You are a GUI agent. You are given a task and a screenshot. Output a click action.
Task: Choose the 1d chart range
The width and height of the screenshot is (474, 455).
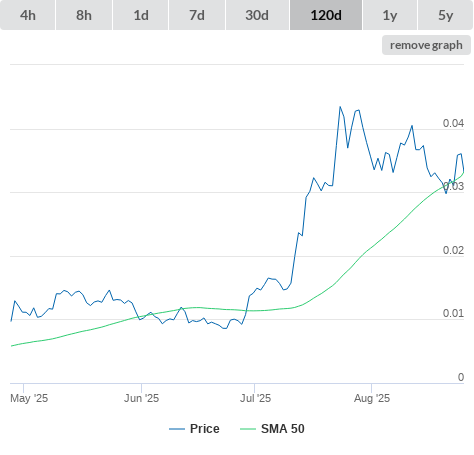[x=141, y=15]
